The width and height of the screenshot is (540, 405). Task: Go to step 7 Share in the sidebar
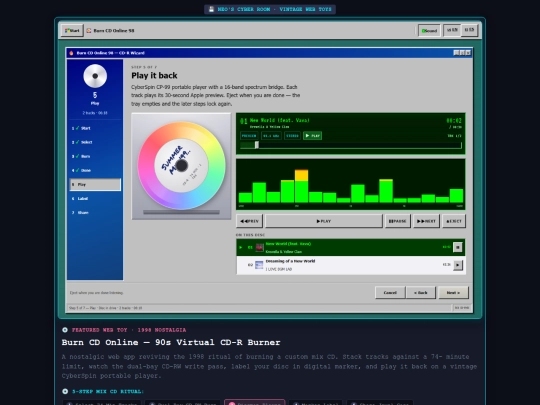point(95,213)
